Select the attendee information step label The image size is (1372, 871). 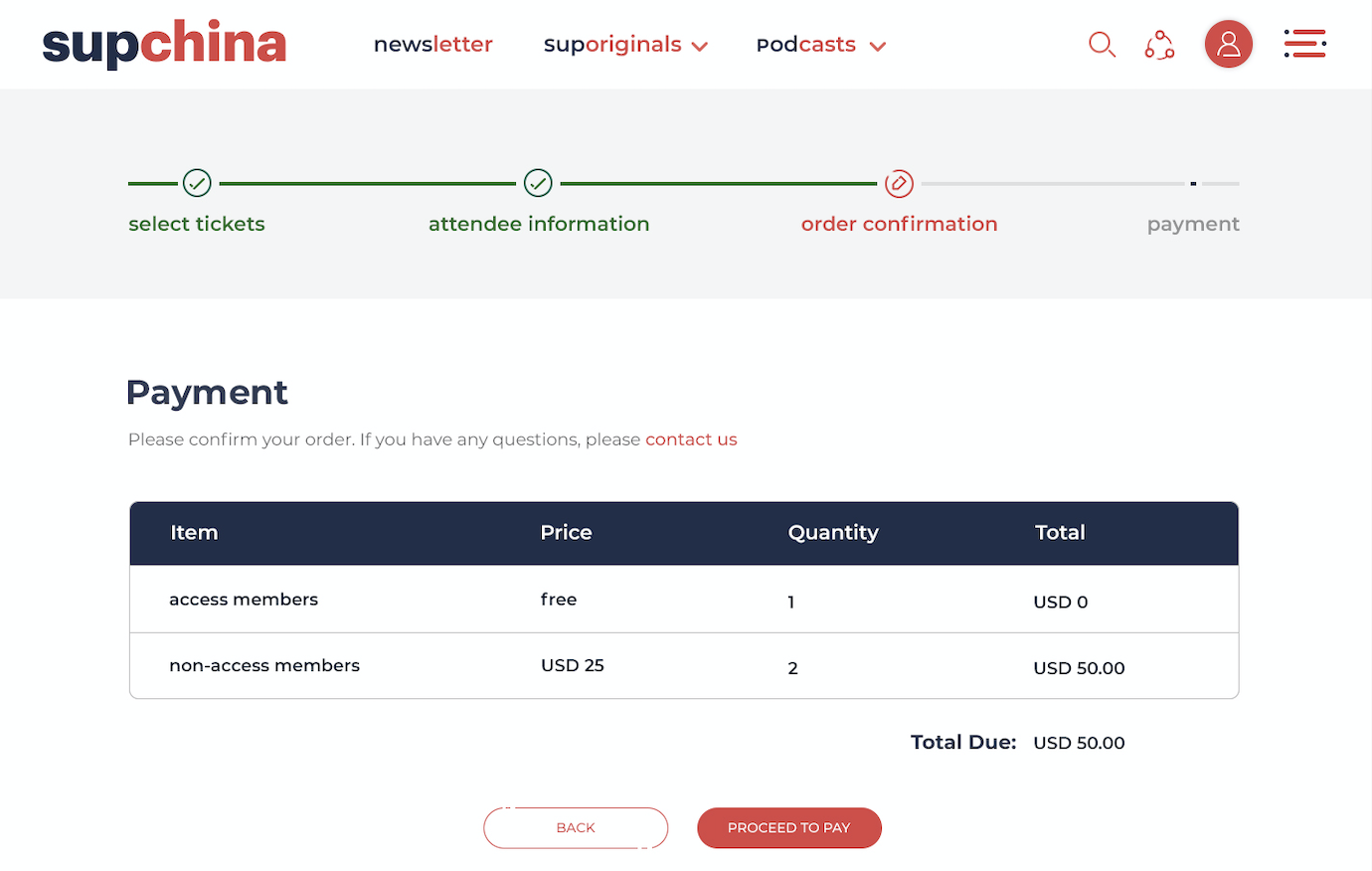click(539, 224)
